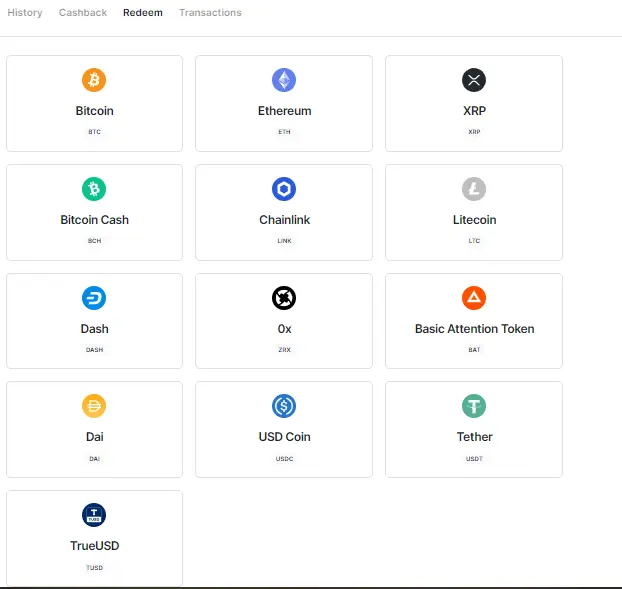Click the ZRX ticker text
Screen dimensions: 622x589
point(284,350)
